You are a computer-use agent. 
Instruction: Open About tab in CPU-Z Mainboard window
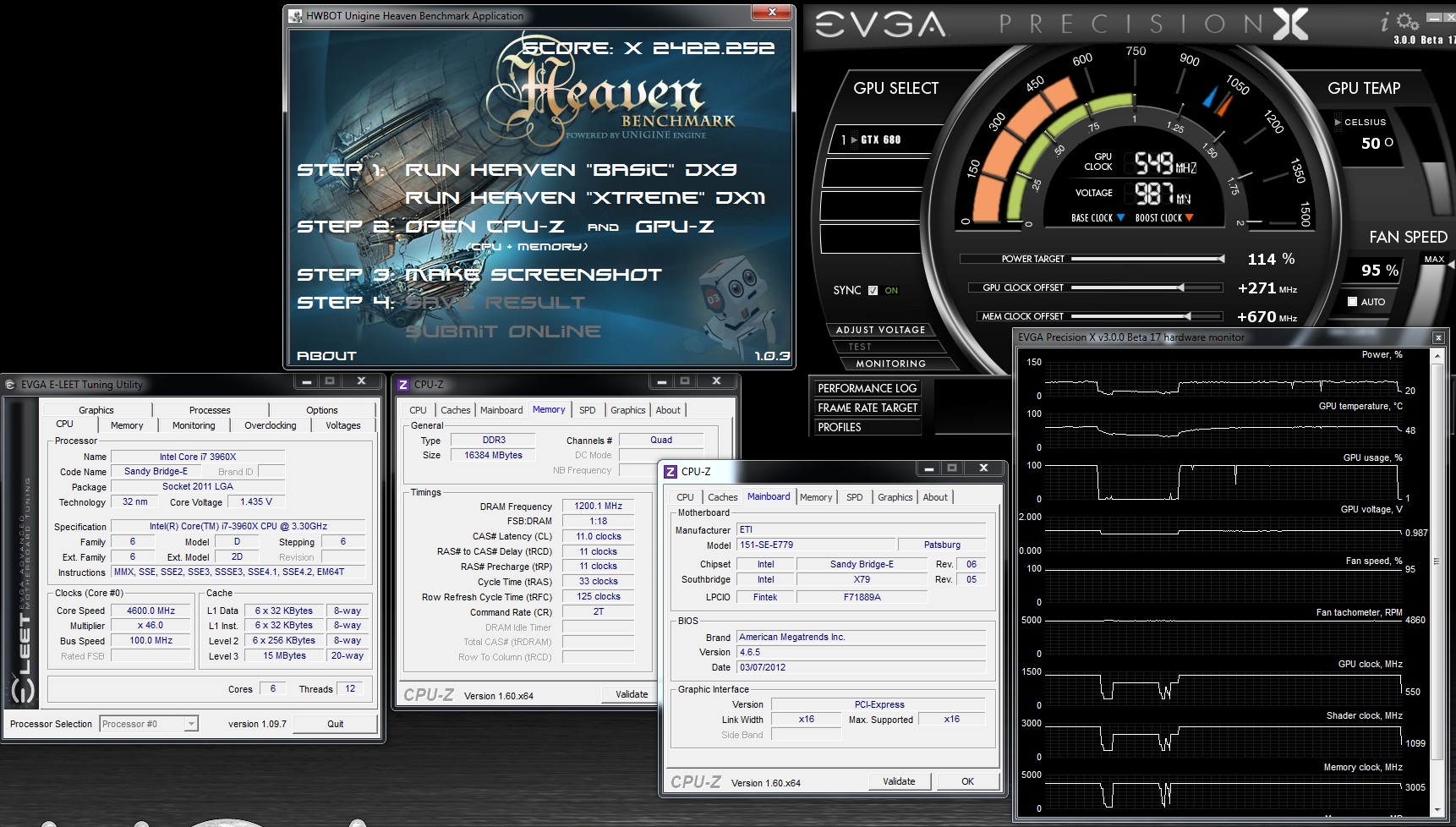click(935, 497)
